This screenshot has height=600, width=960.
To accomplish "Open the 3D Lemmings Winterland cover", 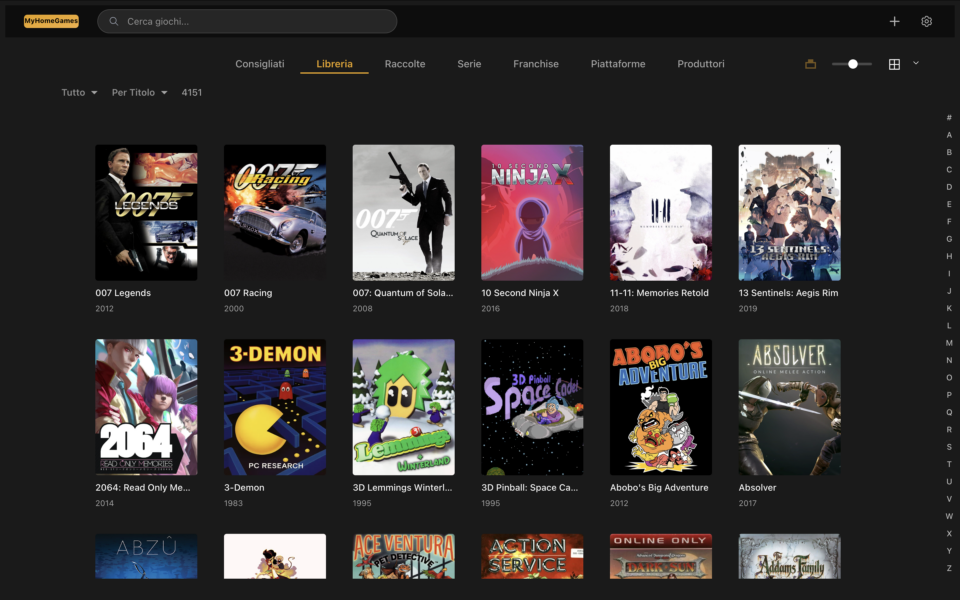I will pos(403,407).
